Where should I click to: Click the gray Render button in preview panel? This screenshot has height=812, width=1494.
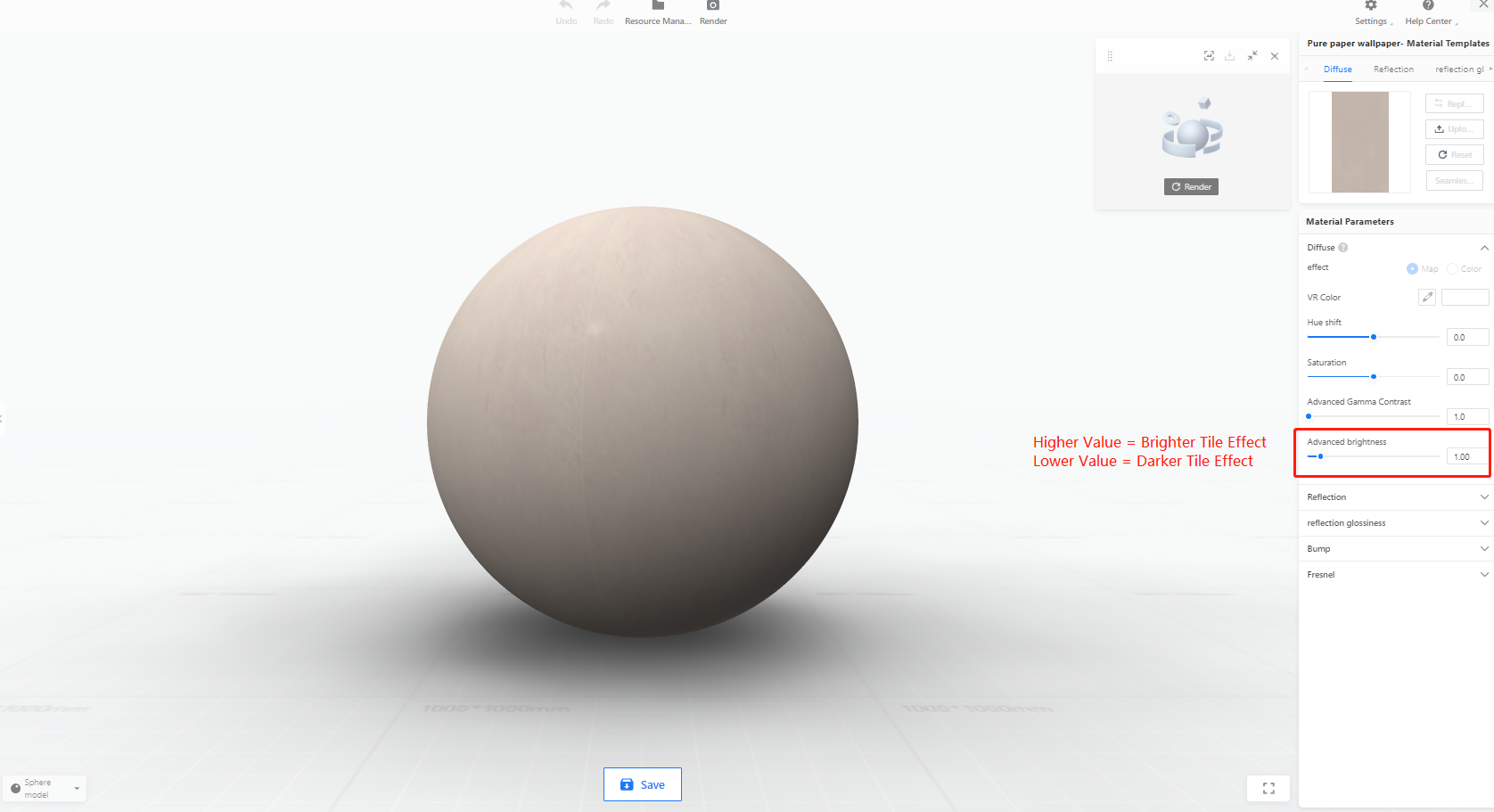1191,187
